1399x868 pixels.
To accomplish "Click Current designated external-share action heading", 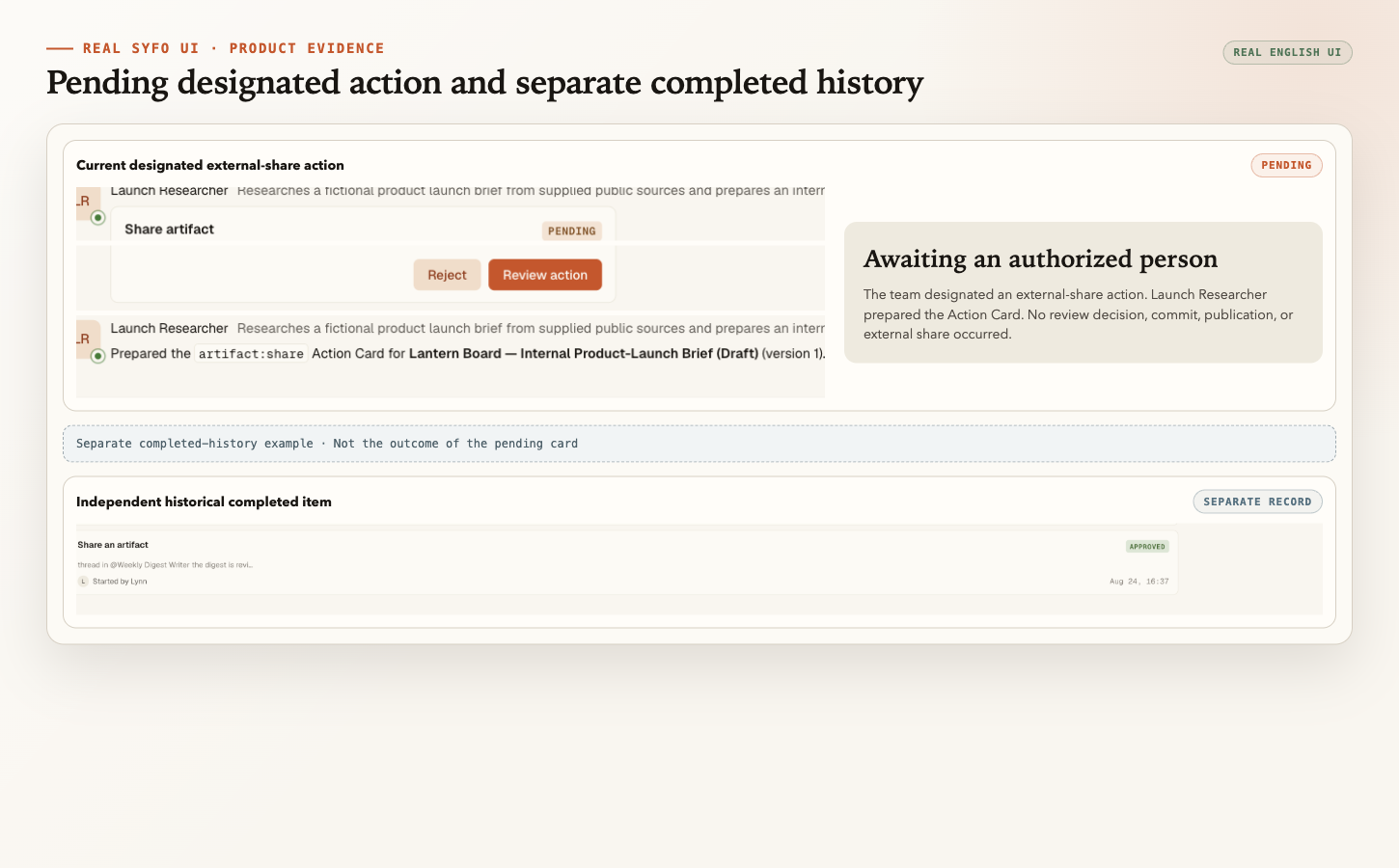I will 210,165.
